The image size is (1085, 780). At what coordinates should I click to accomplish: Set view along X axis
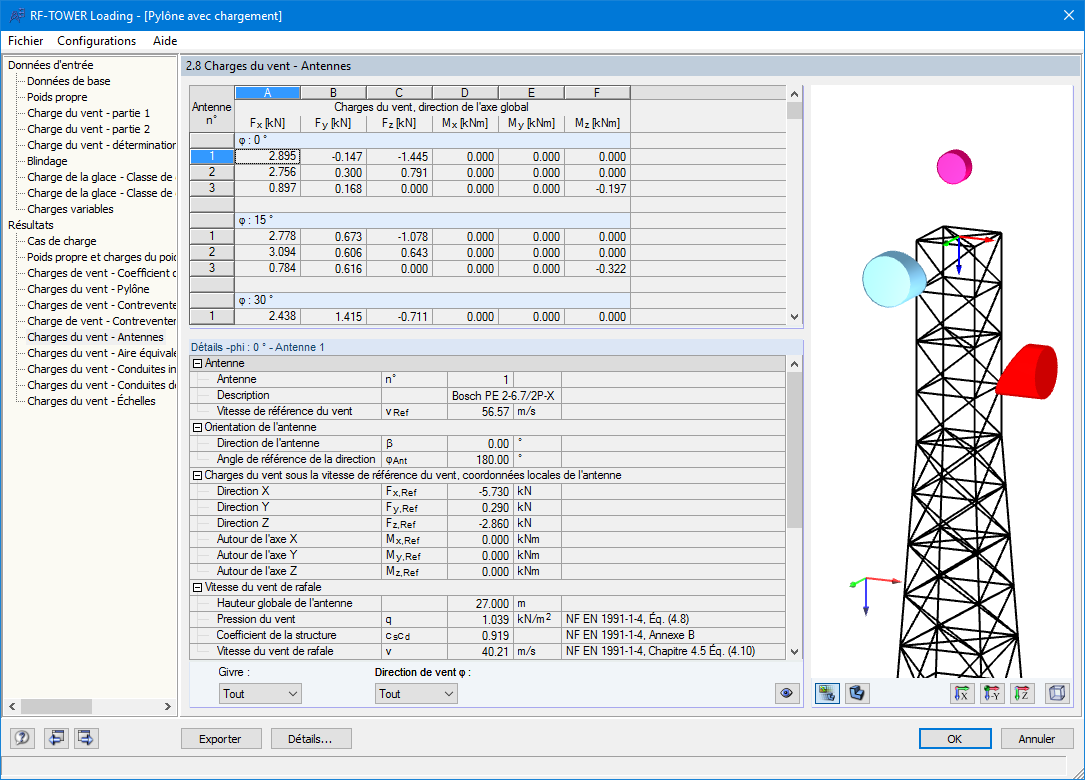962,693
